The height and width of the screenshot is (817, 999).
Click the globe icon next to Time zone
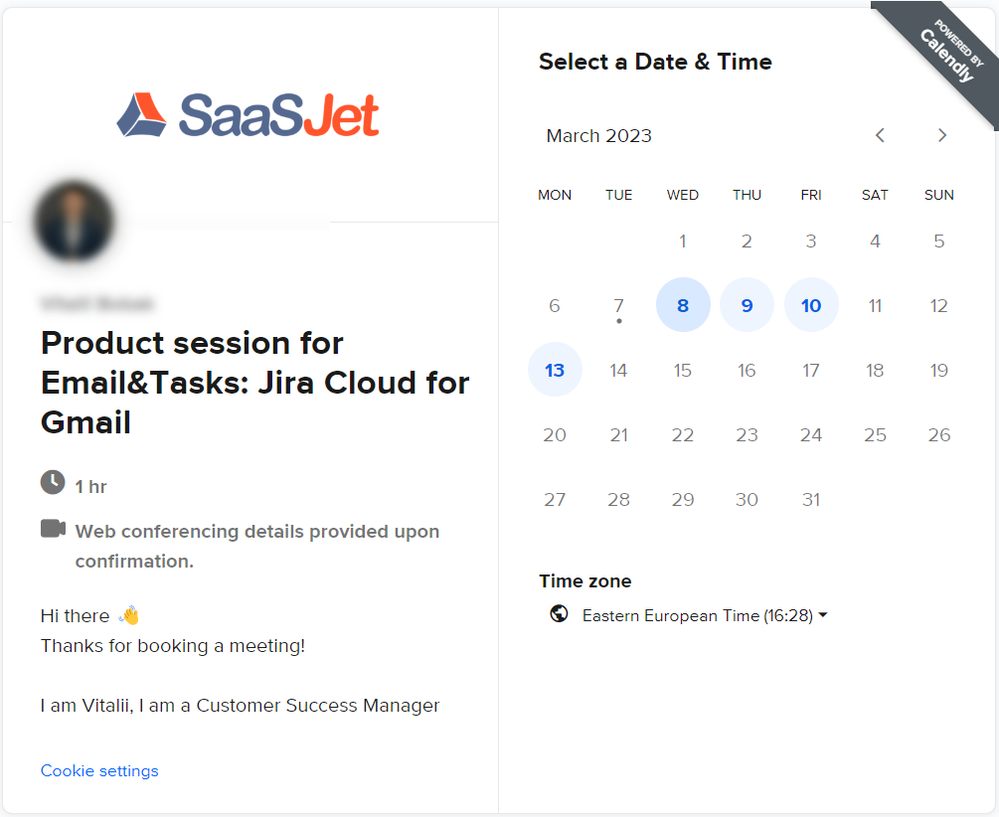(560, 615)
